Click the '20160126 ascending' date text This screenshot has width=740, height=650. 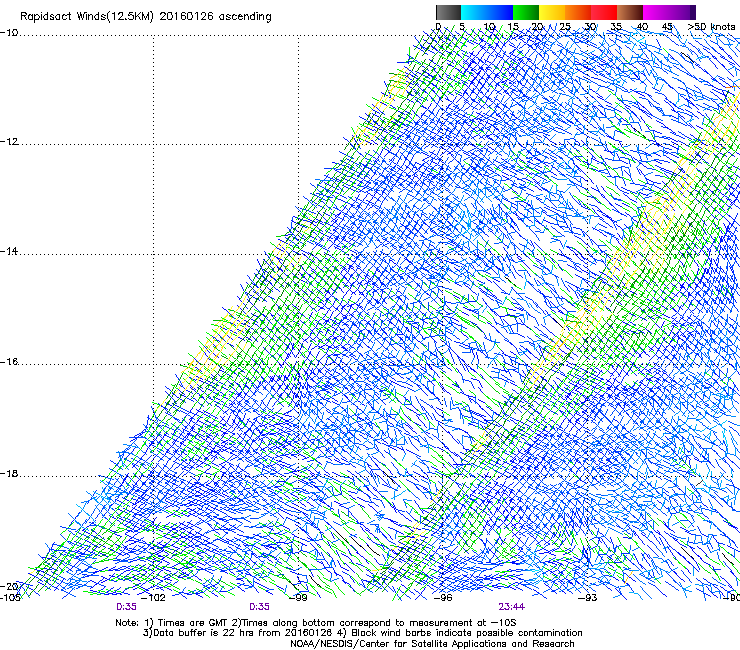point(216,17)
